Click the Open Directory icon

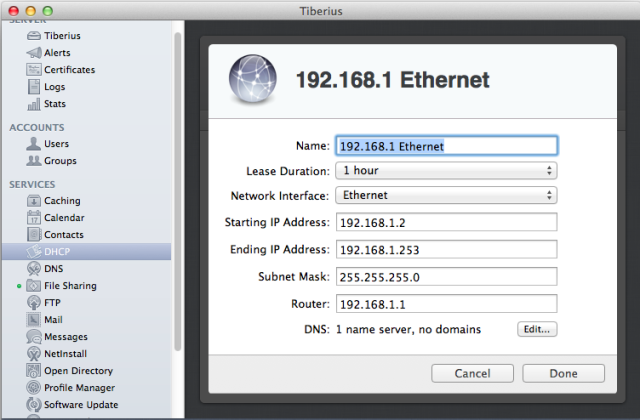pyautogui.click(x=33, y=371)
